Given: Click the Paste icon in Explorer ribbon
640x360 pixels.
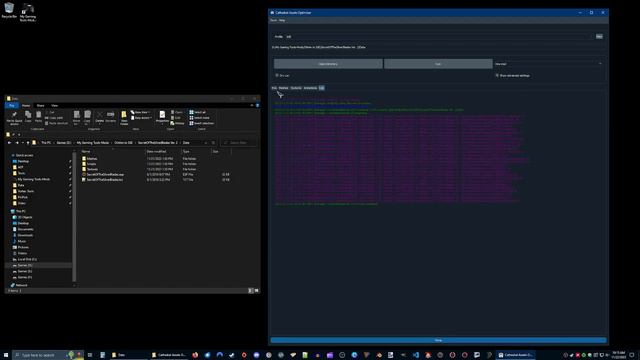Looking at the screenshot, I should click(38, 117).
